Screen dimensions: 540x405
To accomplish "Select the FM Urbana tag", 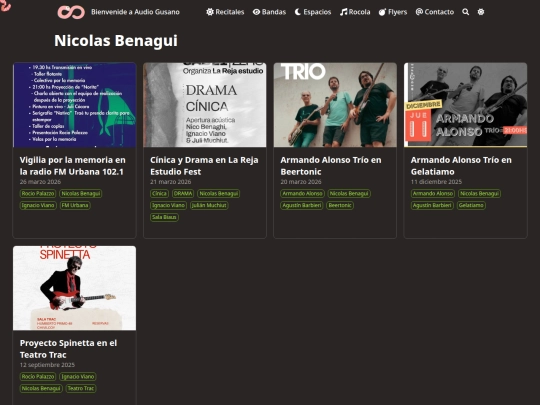I will pyautogui.click(x=75, y=205).
